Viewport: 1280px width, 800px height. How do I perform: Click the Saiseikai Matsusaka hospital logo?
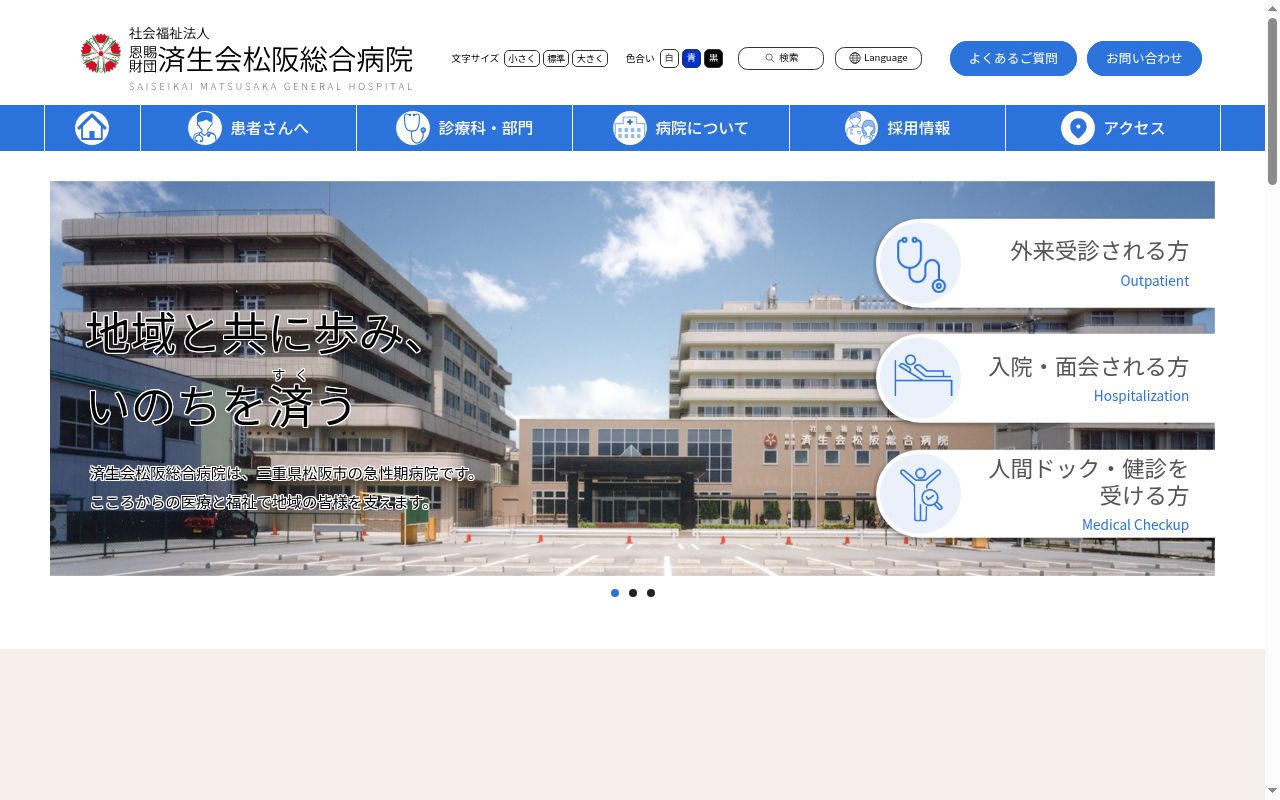(x=247, y=59)
